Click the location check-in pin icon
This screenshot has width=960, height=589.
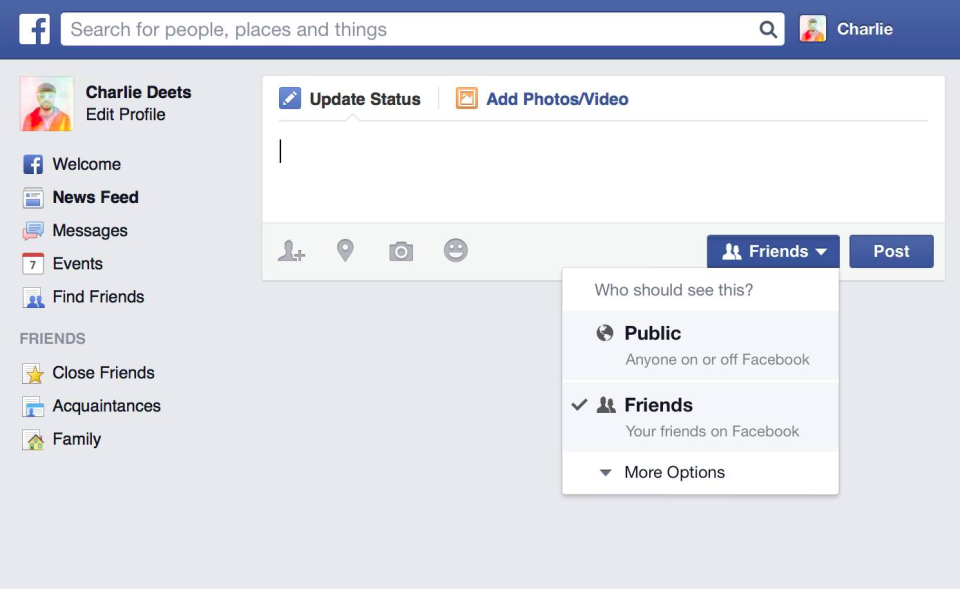point(345,251)
